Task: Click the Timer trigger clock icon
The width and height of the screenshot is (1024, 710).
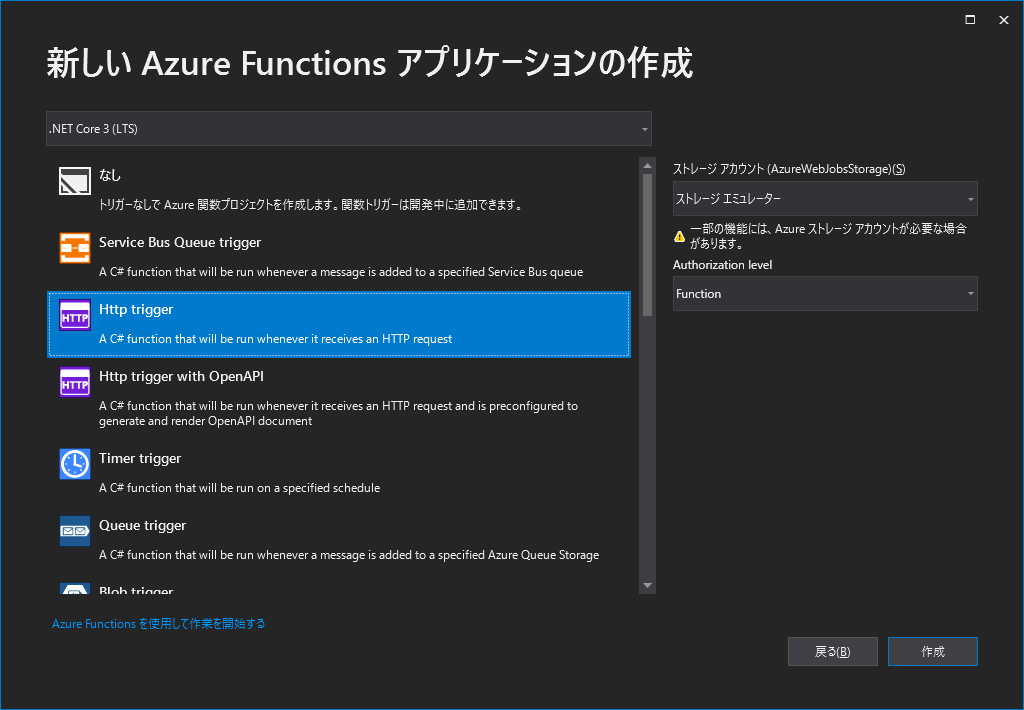Action: pyautogui.click(x=74, y=464)
